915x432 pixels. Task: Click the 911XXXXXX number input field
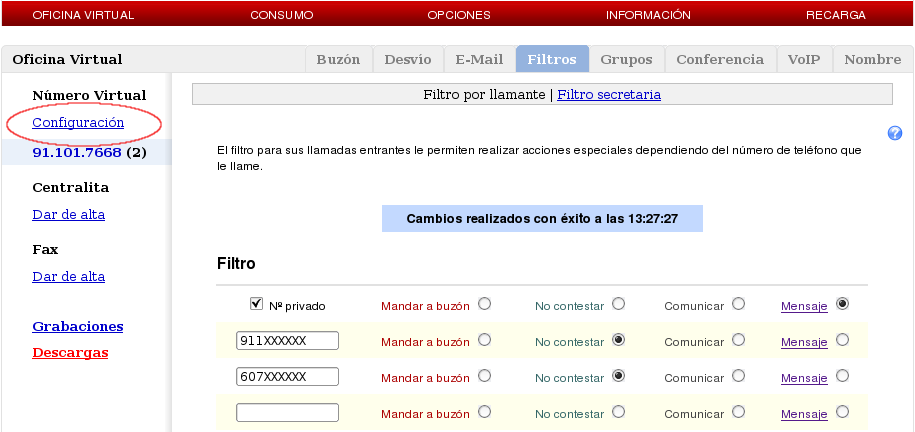point(287,341)
